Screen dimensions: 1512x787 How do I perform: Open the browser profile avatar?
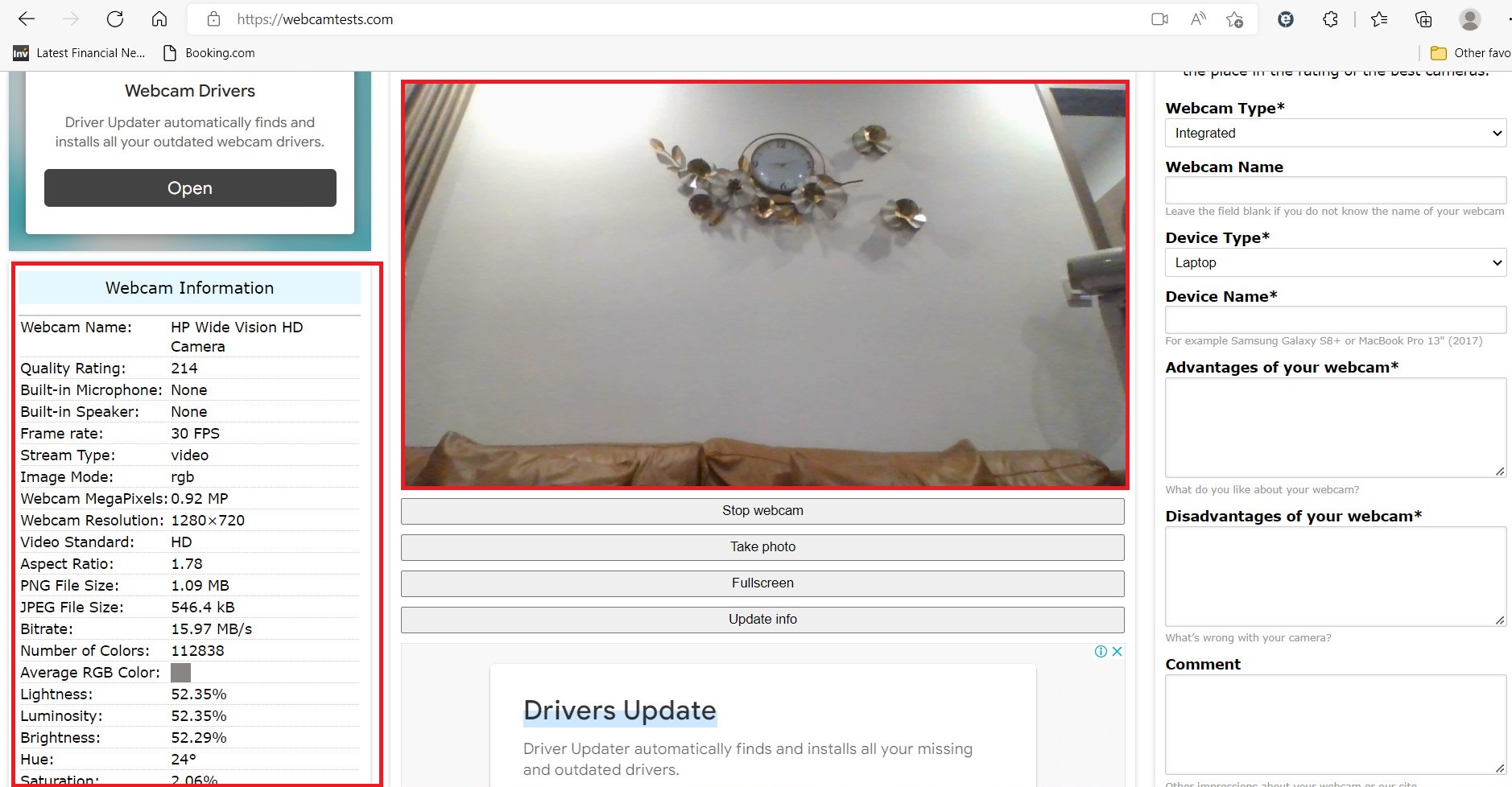point(1470,19)
